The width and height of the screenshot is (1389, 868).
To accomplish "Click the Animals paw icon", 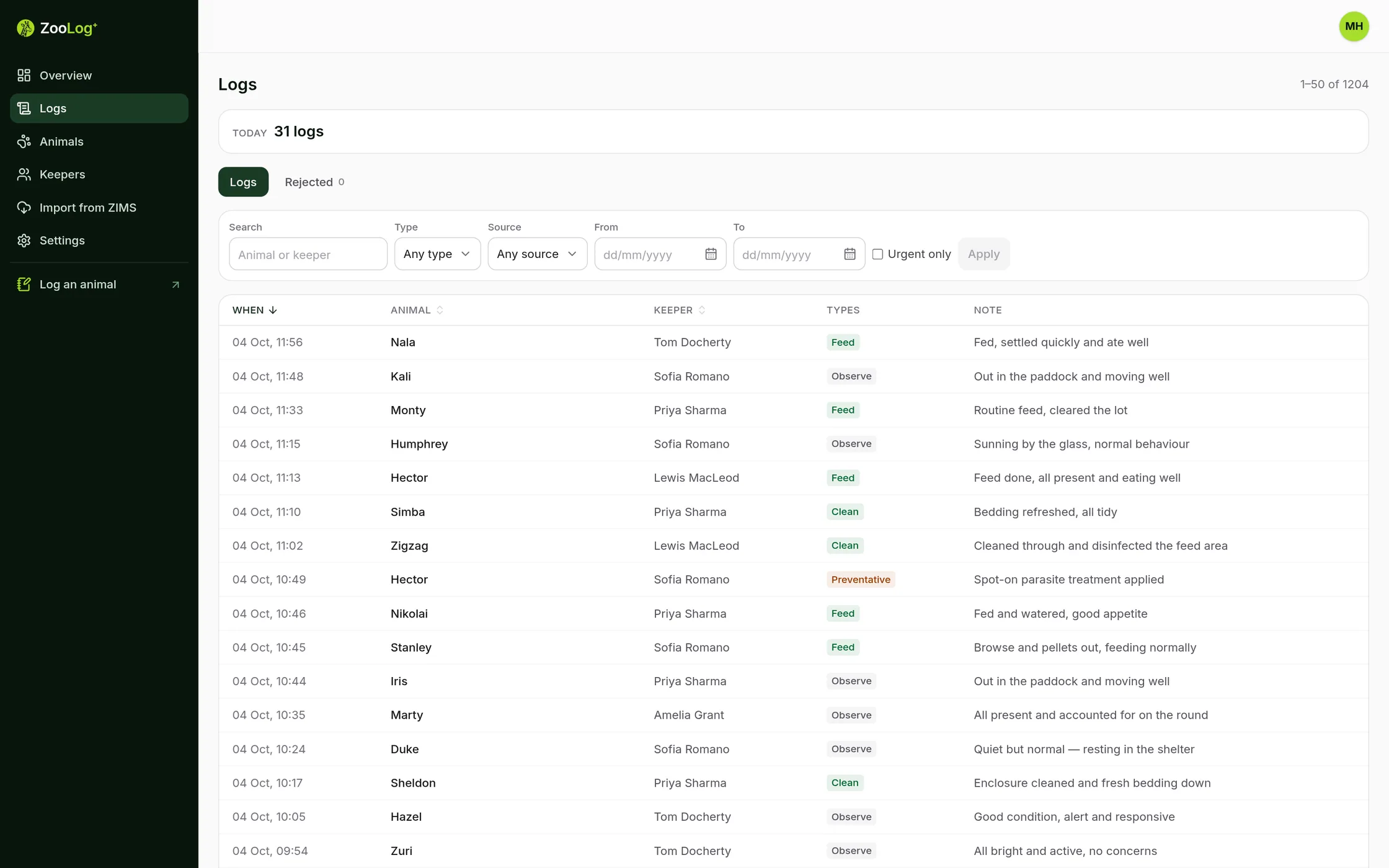I will (x=24, y=141).
